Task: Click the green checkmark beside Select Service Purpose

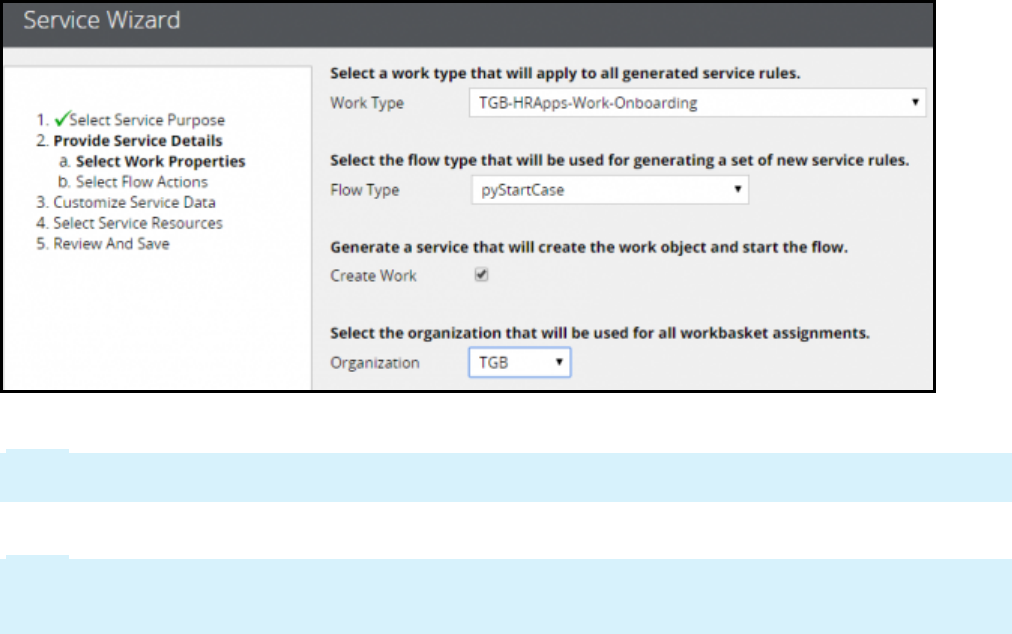Action: click(x=61, y=119)
